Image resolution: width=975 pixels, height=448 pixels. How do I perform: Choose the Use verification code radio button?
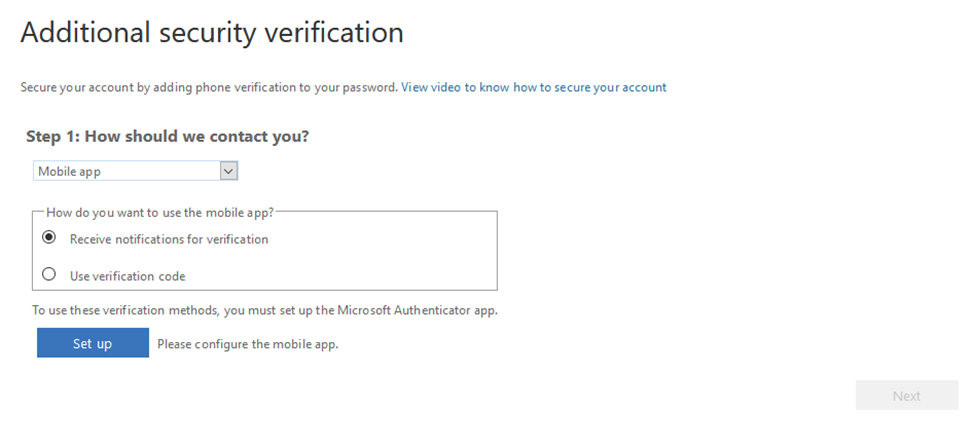(49, 274)
